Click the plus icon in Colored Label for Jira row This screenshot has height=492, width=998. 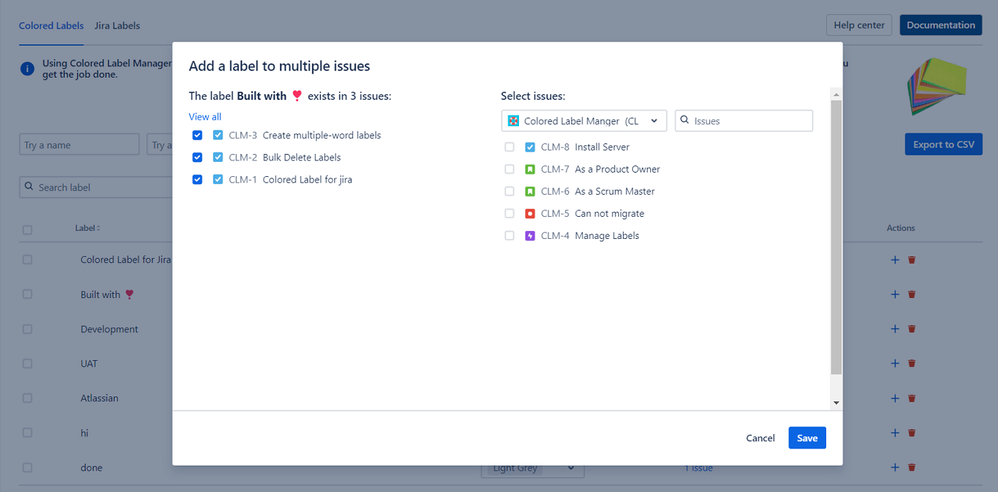[894, 260]
